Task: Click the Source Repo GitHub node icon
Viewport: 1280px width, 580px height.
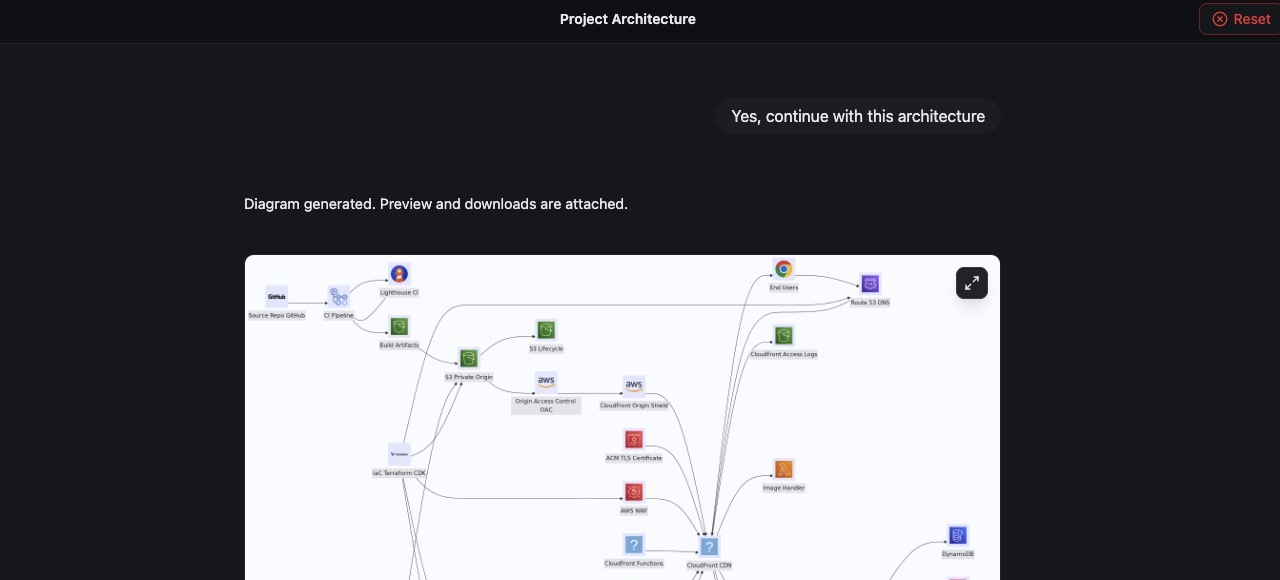Action: point(277,297)
